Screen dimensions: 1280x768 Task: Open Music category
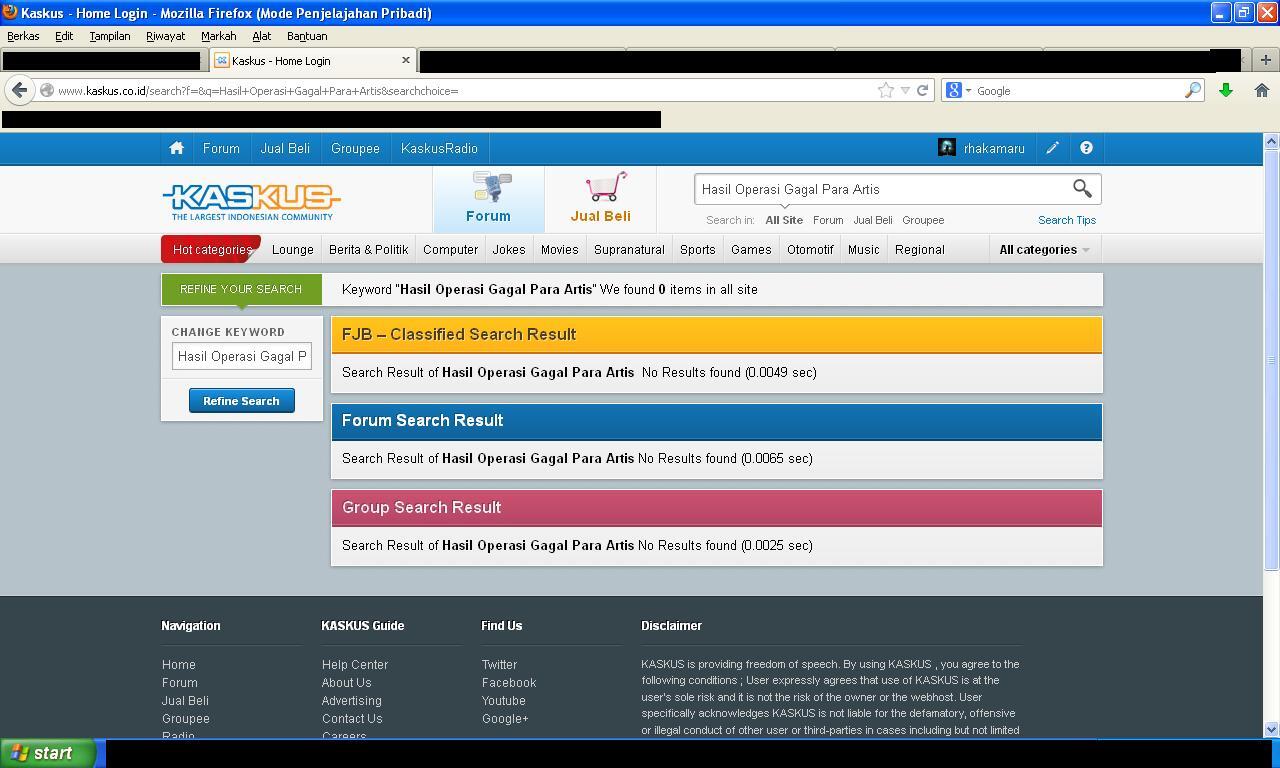point(863,250)
